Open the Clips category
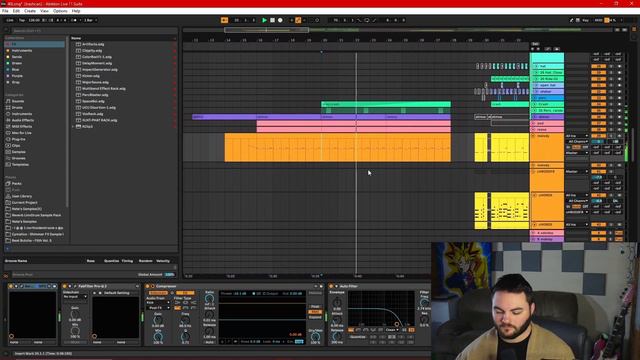 [x=16, y=146]
